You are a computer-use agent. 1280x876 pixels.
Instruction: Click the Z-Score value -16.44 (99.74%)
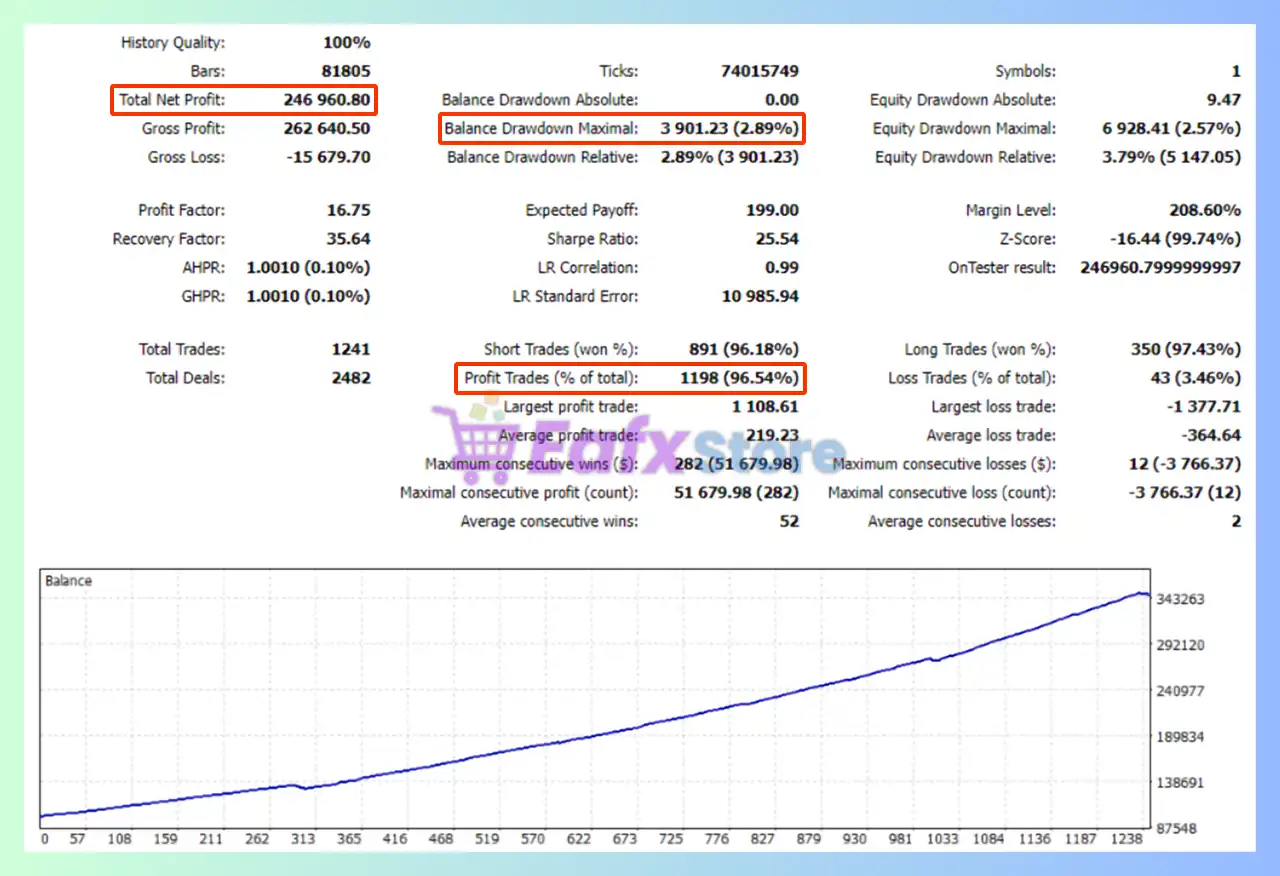coord(1175,240)
